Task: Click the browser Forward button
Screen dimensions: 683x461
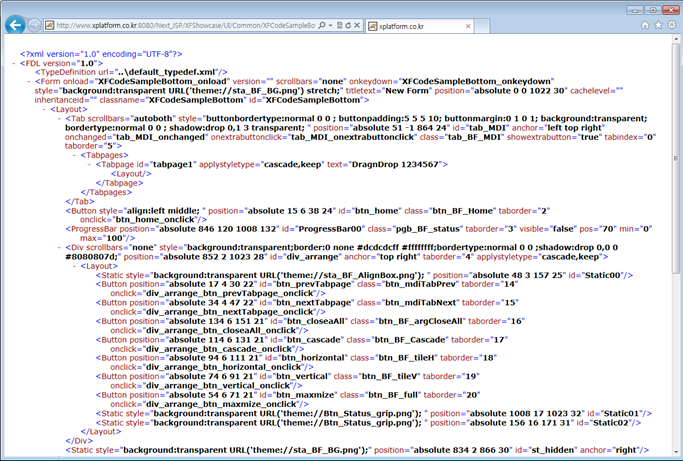Action: pos(36,24)
